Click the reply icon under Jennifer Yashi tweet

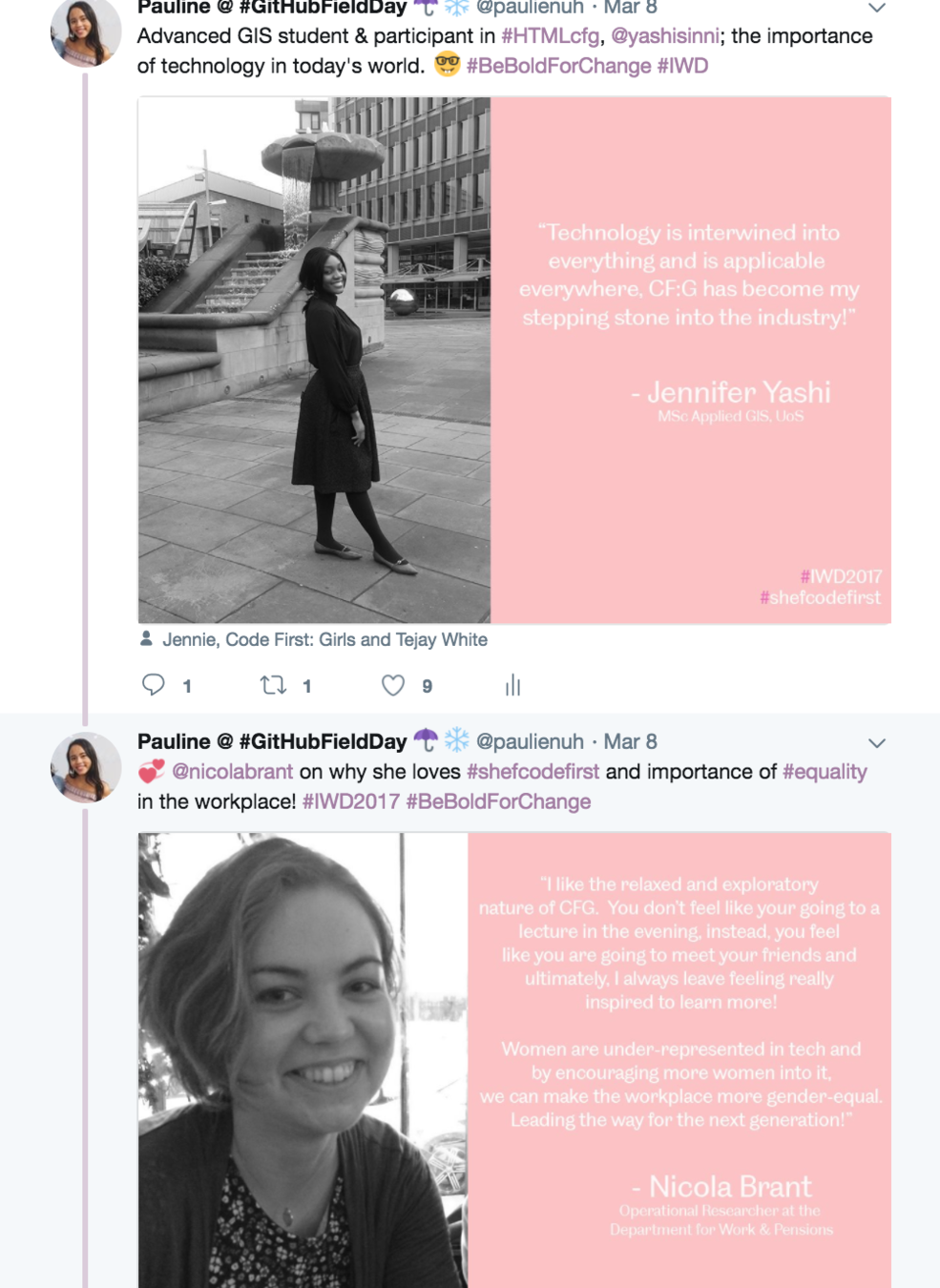154,685
